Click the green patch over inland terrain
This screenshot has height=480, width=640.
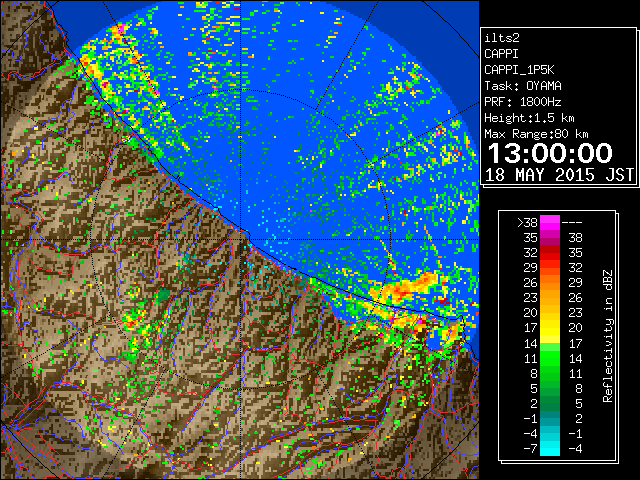164,294
